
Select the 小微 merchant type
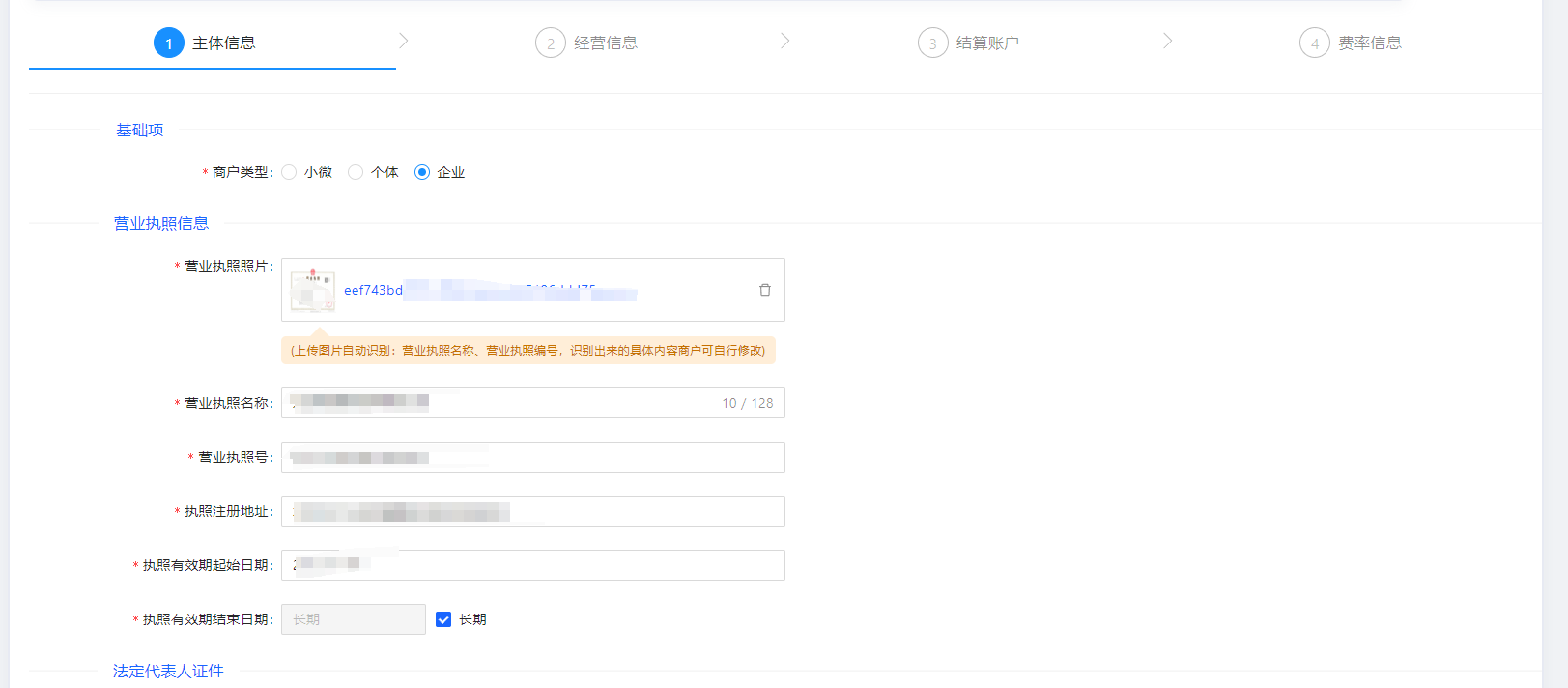point(289,172)
